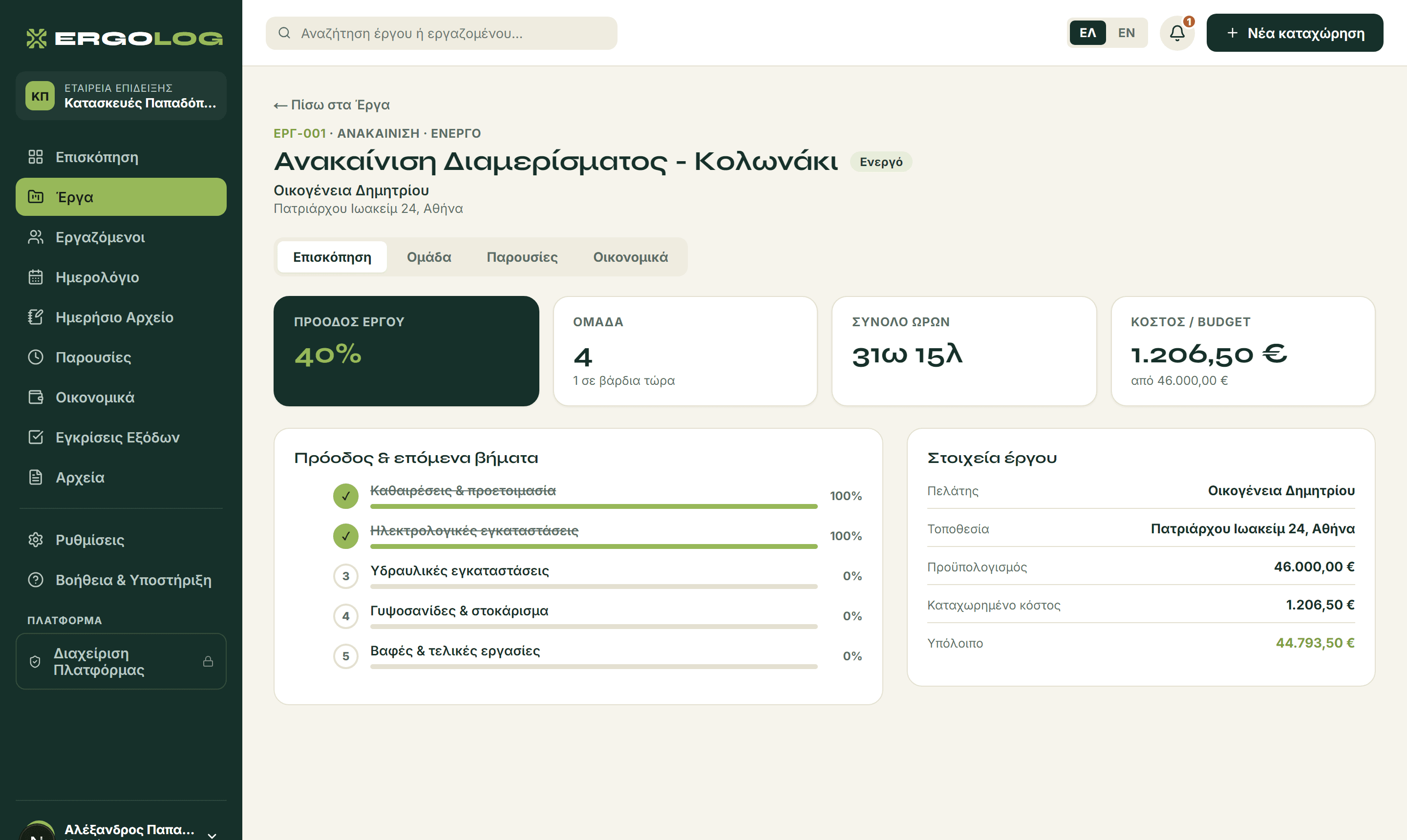Click the Καθαιρέσεις & προετοιμασία progress bar
The height and width of the screenshot is (840, 1407).
click(594, 506)
